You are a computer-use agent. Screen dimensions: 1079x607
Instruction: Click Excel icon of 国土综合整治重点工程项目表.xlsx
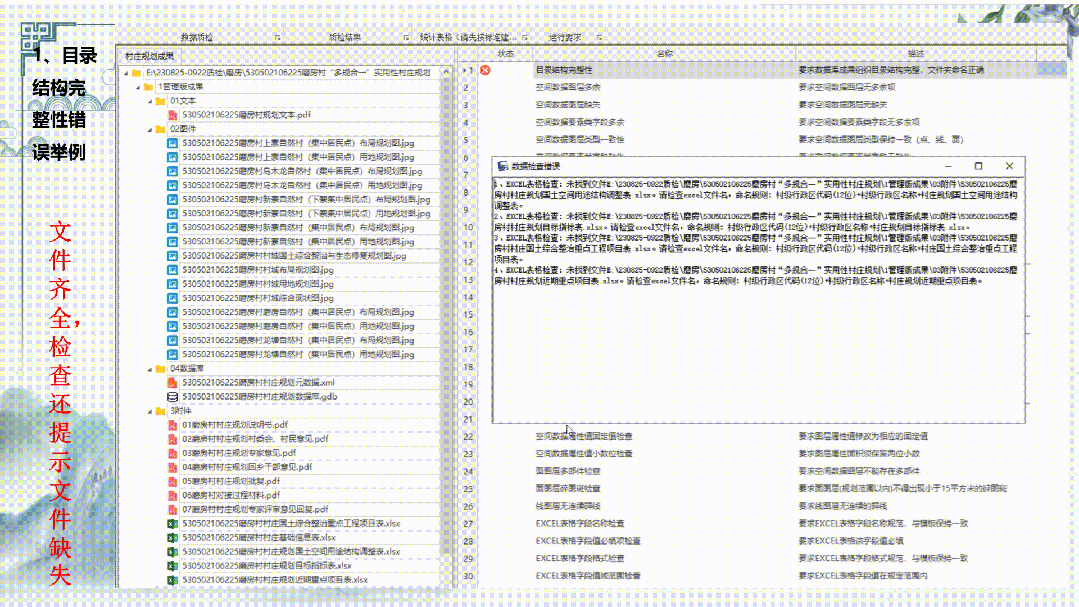[173, 524]
